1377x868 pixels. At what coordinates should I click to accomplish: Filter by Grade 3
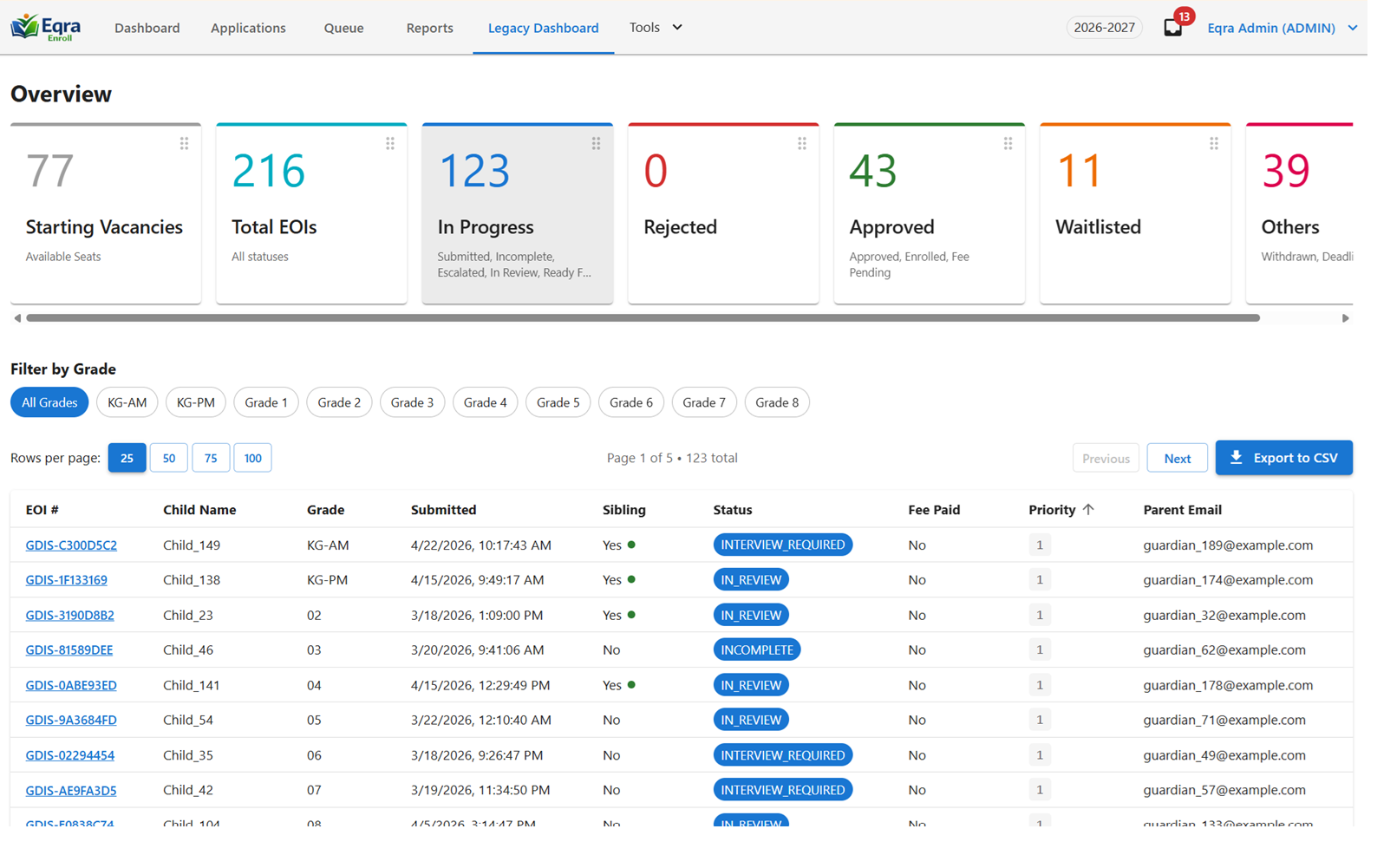pyautogui.click(x=412, y=402)
